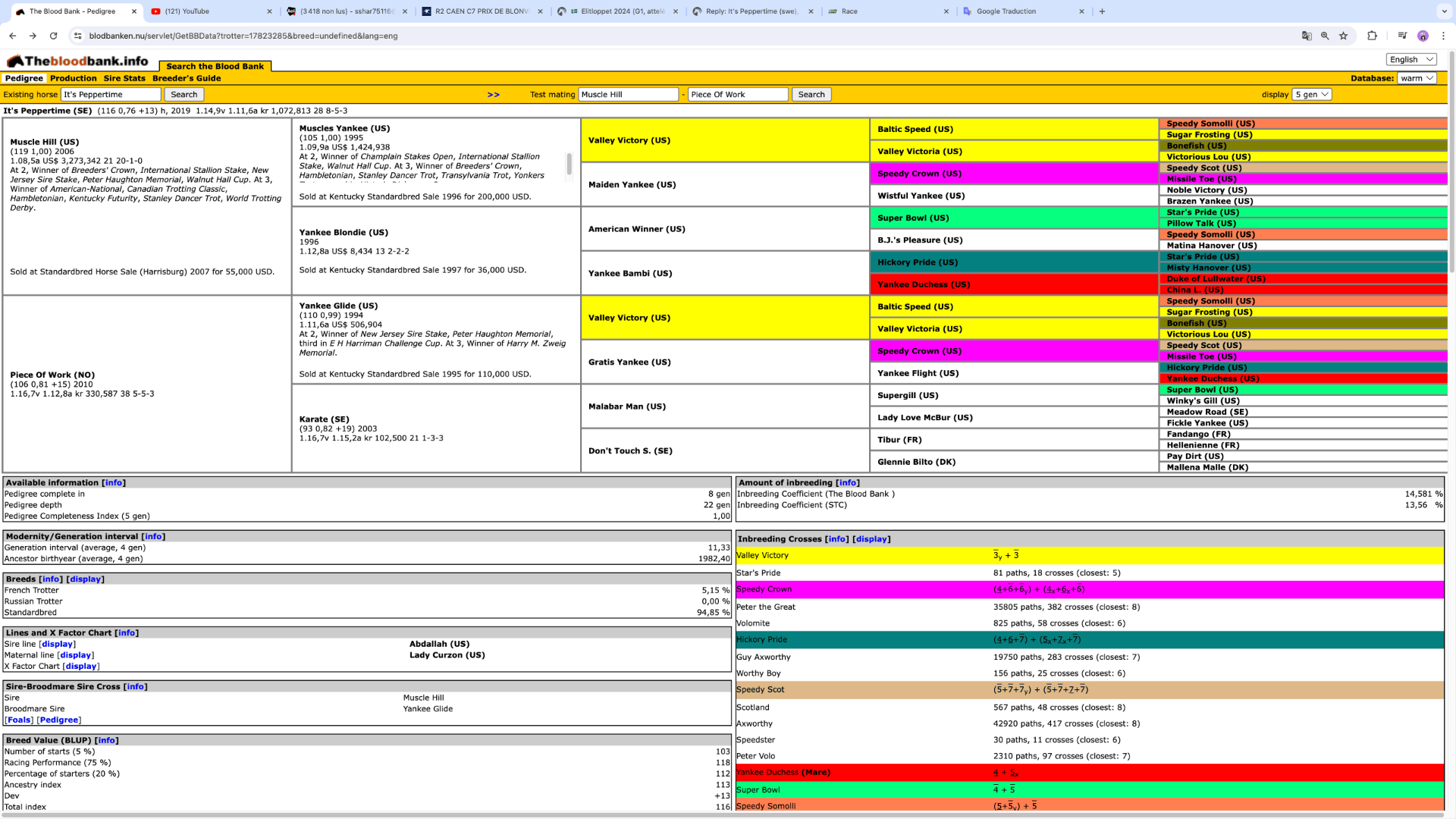The height and width of the screenshot is (819, 1456).
Task: Click American Winner (US) pedigree cell
Action: (636, 229)
